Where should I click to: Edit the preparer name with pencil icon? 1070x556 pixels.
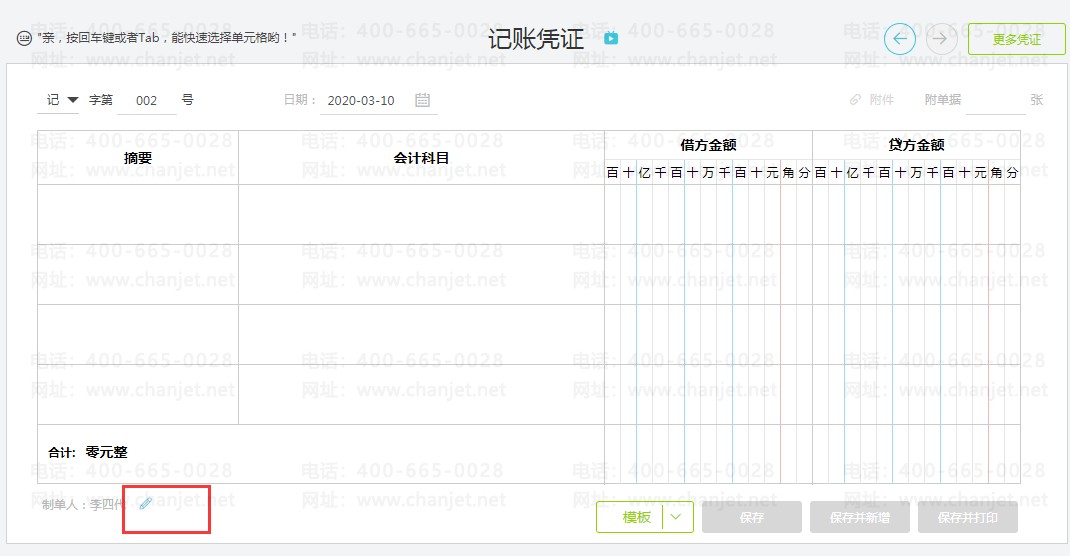tap(145, 504)
